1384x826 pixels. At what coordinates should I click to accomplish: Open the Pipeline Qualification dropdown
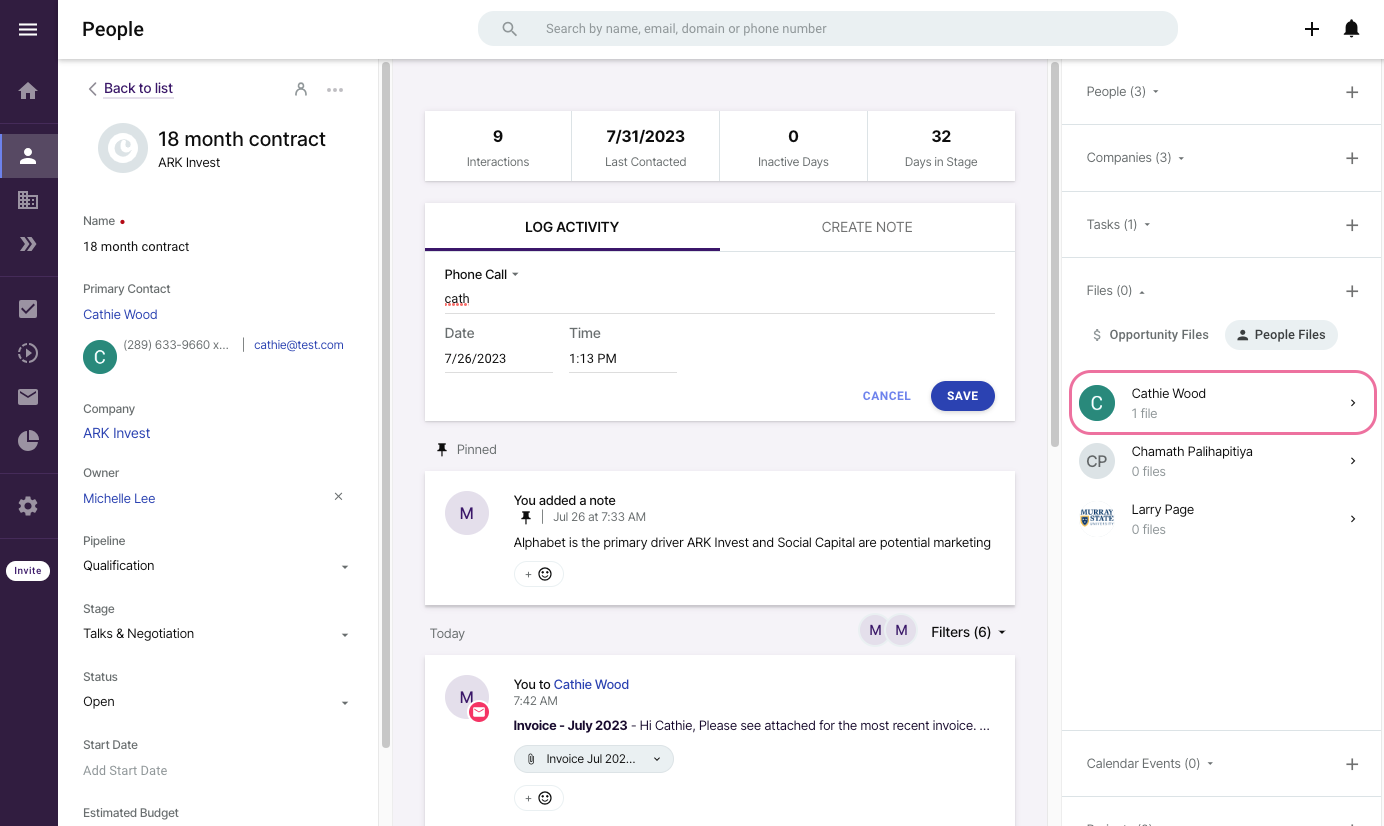(x=216, y=566)
